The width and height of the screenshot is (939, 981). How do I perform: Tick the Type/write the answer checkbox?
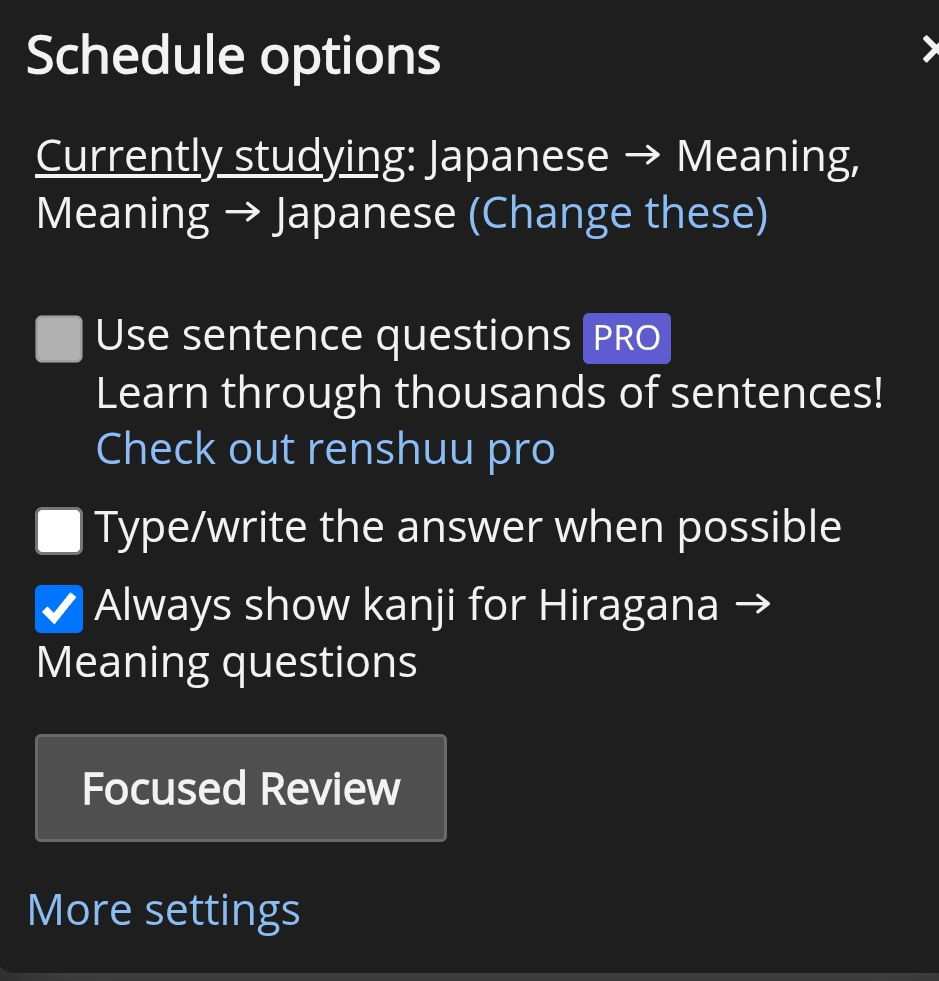[x=59, y=530]
